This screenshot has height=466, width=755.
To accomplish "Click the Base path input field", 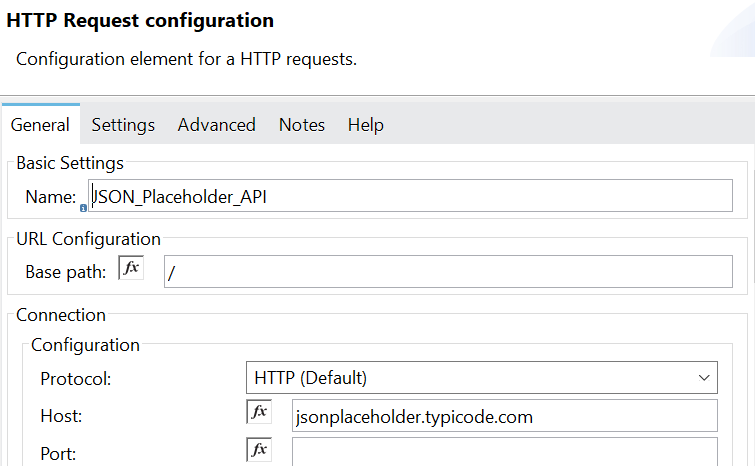I will tap(448, 272).
